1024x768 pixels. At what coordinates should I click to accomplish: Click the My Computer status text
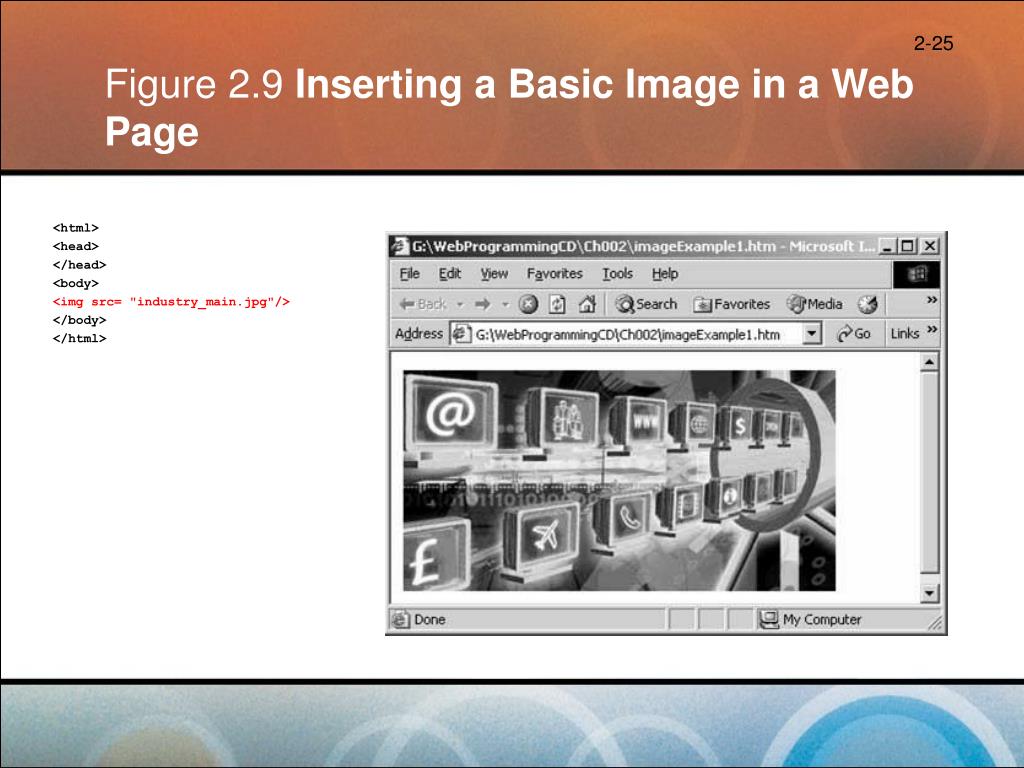click(822, 619)
